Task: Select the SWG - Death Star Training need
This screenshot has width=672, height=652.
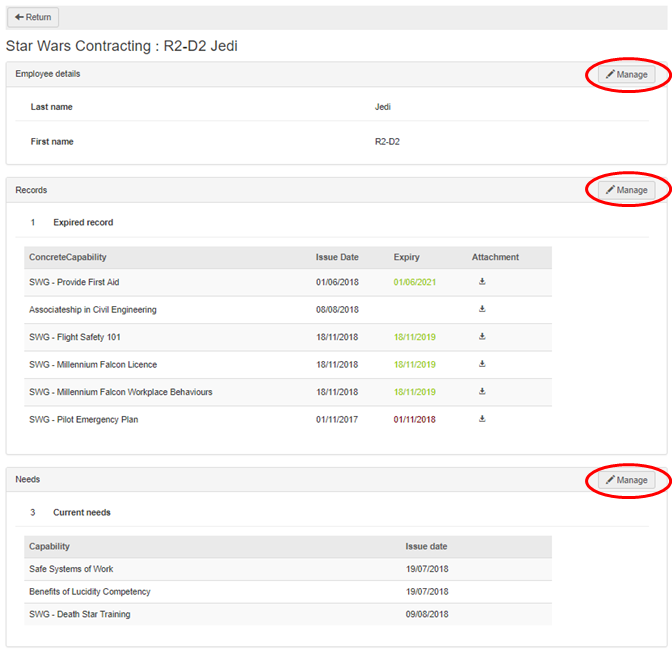Action: (80, 614)
